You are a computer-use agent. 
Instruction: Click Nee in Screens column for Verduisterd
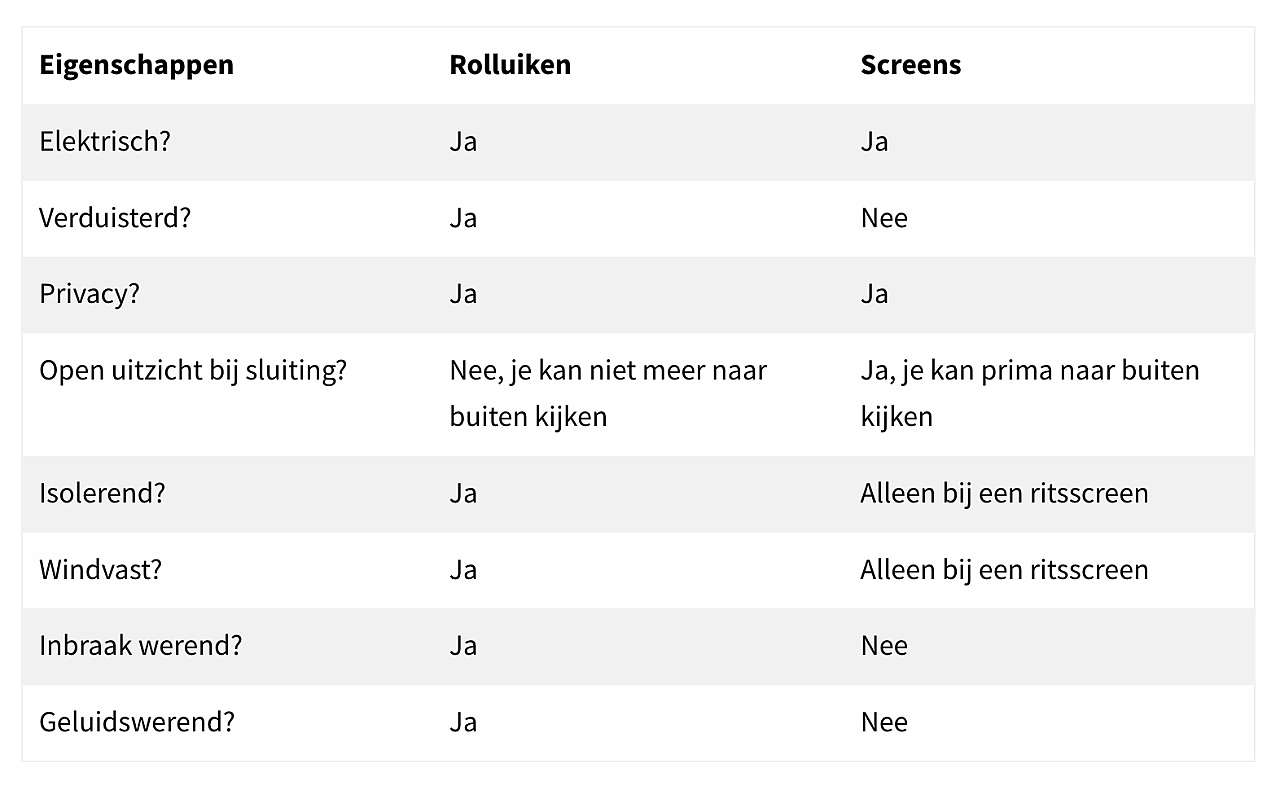pos(884,218)
